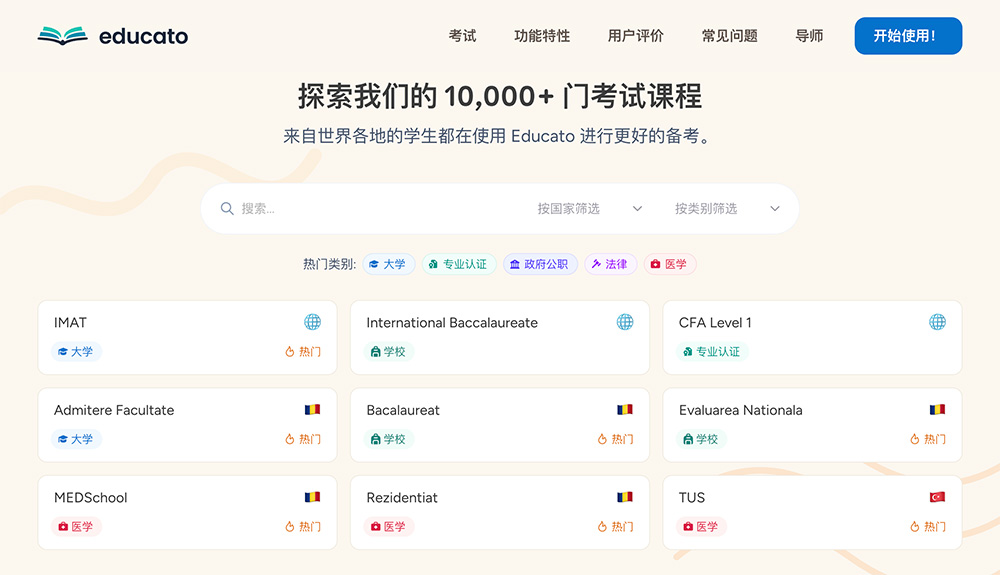This screenshot has width=1000, height=575.
Task: Filter by the 大学 popular category chip
Action: (388, 264)
